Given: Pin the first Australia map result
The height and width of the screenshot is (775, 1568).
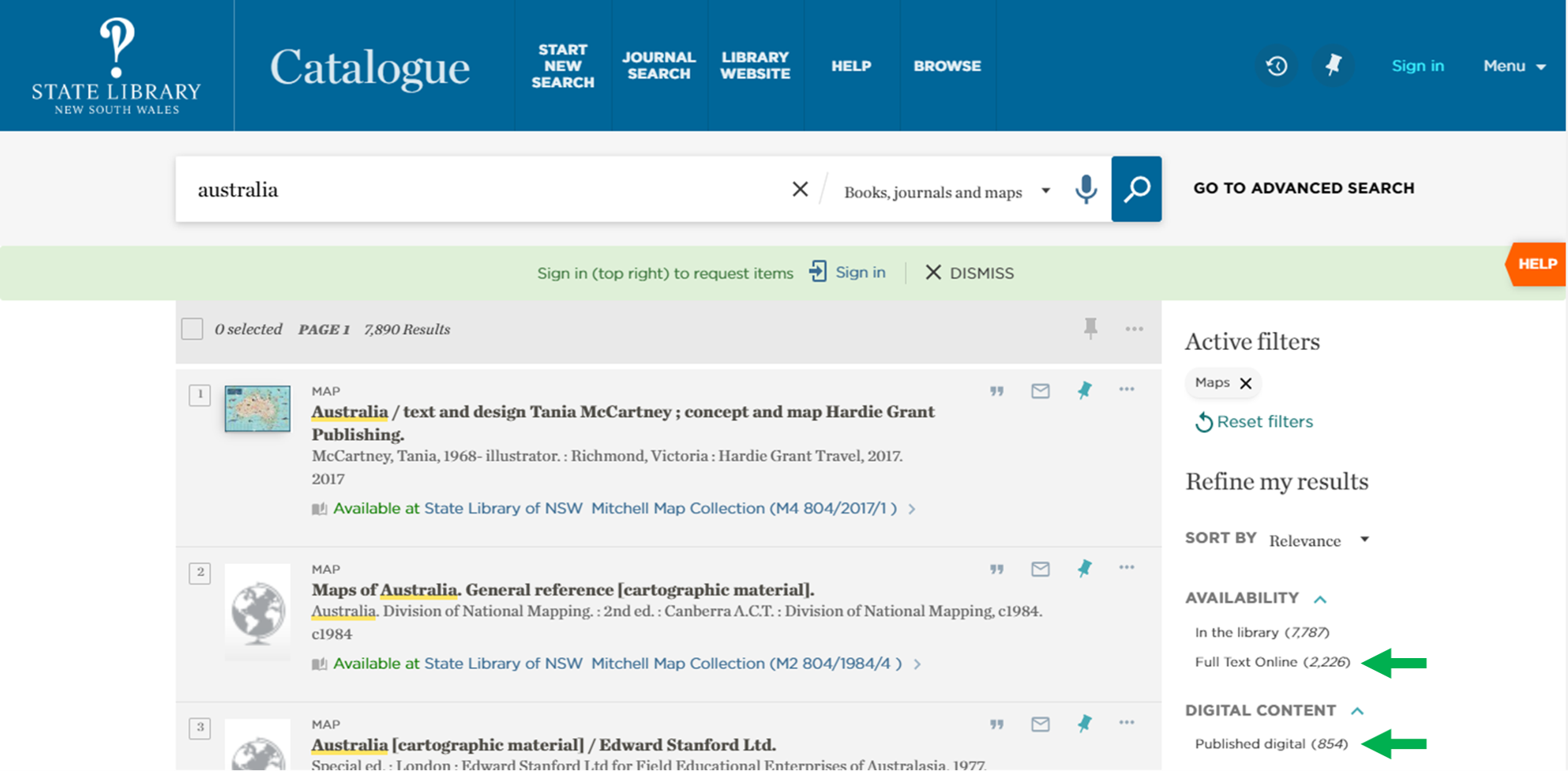Looking at the screenshot, I should tap(1084, 390).
